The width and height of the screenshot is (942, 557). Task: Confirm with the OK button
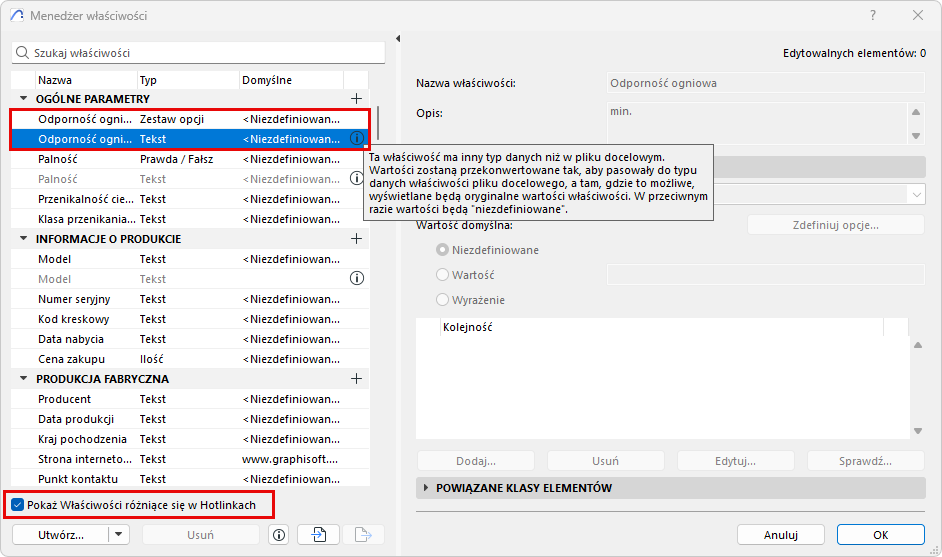[x=880, y=535]
